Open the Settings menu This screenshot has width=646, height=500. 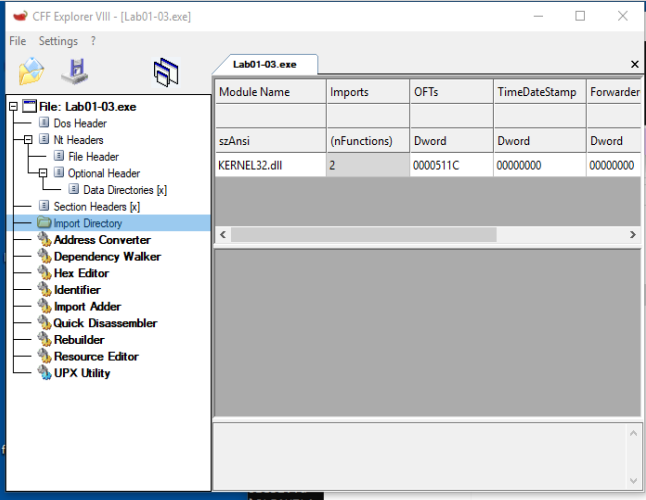pos(58,41)
